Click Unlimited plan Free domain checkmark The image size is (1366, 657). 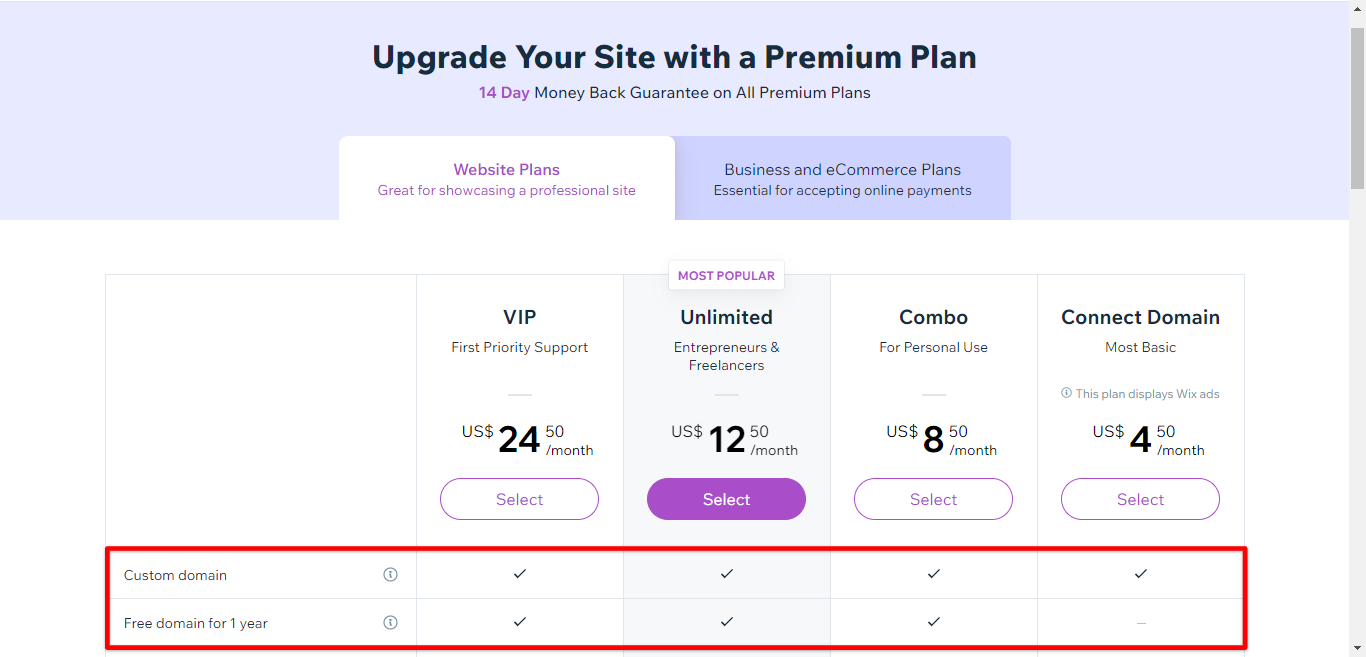point(726,622)
